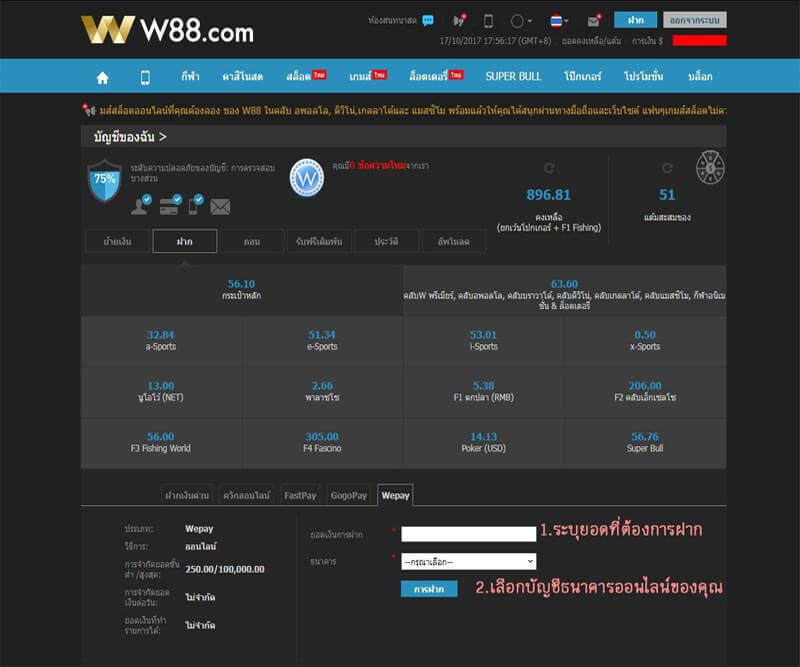The image size is (800, 667).
Task: Open the อัพโหลด upload tab
Action: pyautogui.click(x=454, y=241)
